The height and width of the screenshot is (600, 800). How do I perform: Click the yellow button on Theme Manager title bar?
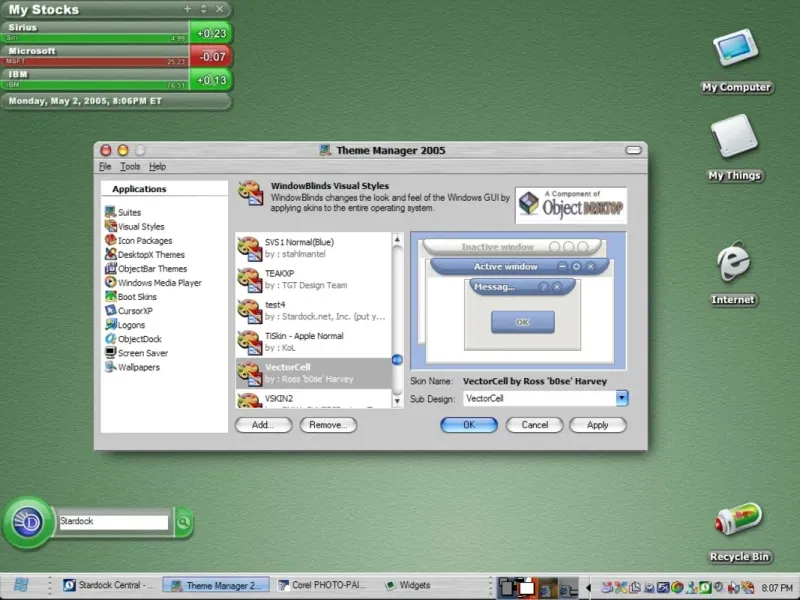click(123, 150)
